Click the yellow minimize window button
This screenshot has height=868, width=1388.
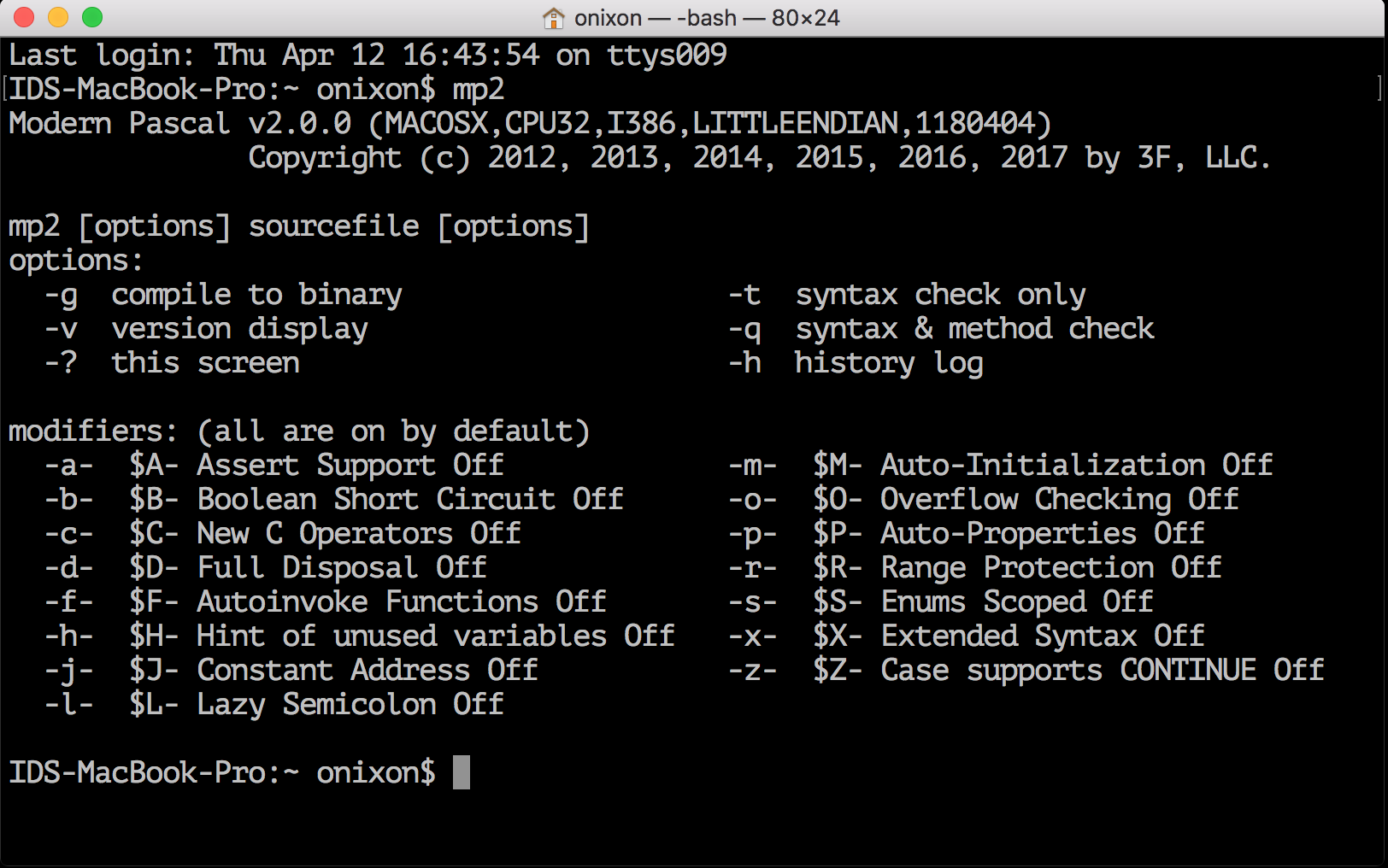pyautogui.click(x=58, y=17)
